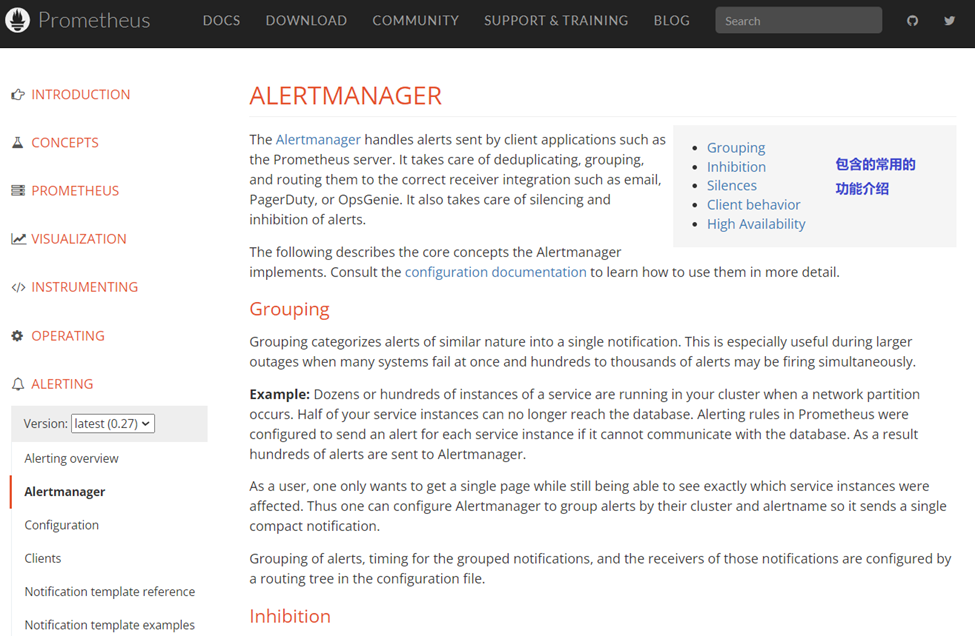Collapse the ALERTING sidebar section
This screenshot has width=975, height=636.
(x=62, y=384)
